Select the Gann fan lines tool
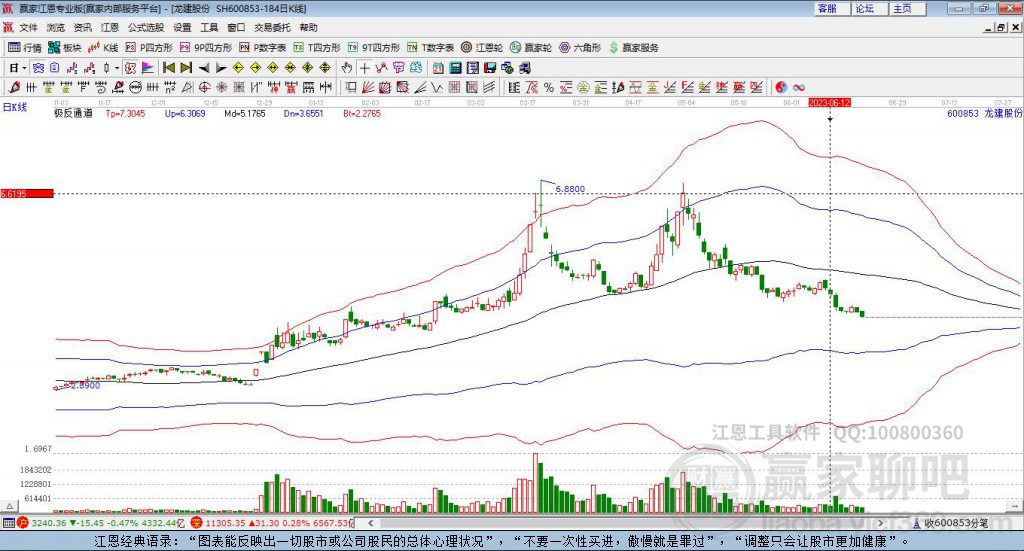Viewport: 1024px width, 551px height. tap(368, 87)
